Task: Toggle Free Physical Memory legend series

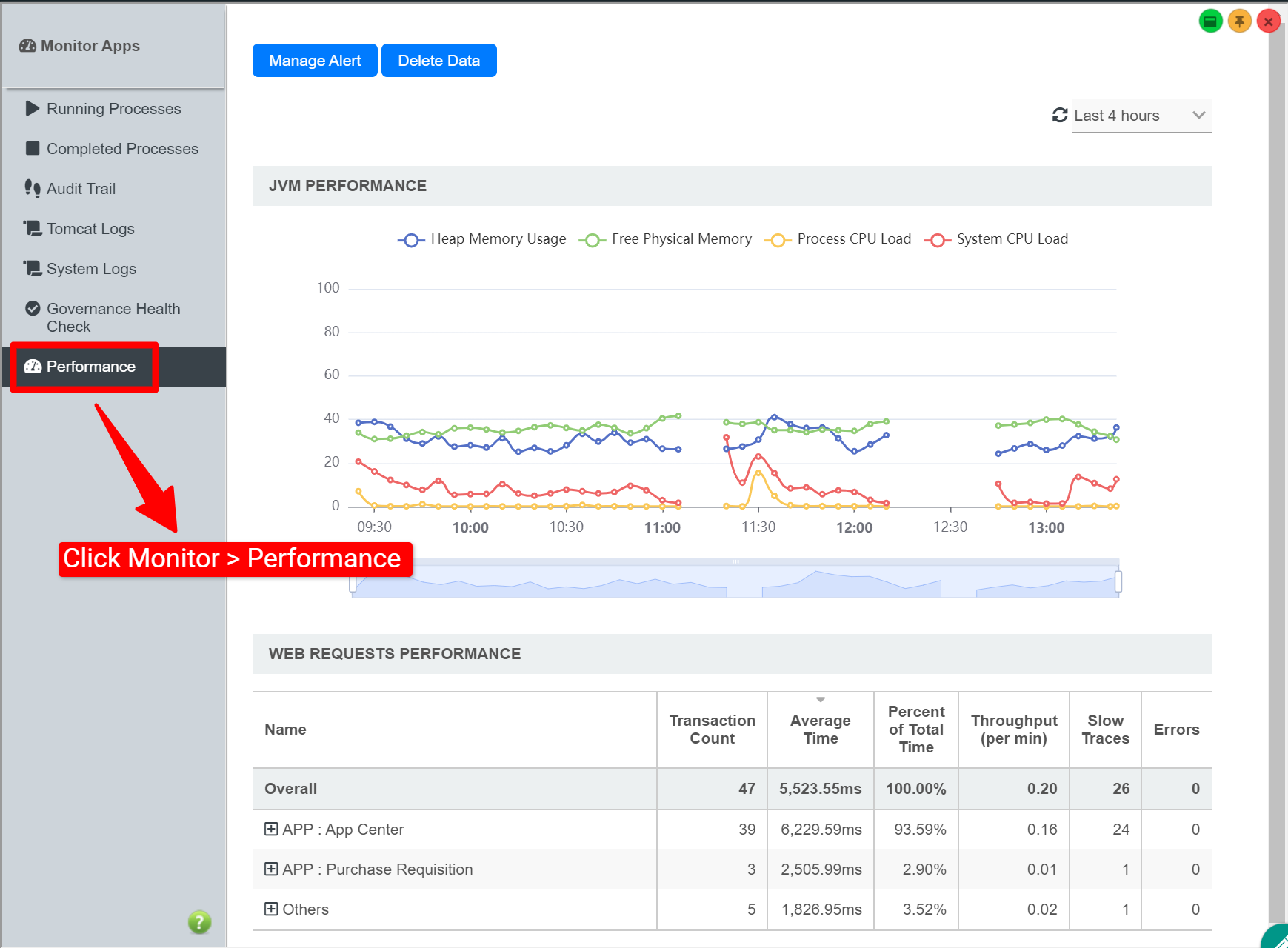Action: pos(665,239)
